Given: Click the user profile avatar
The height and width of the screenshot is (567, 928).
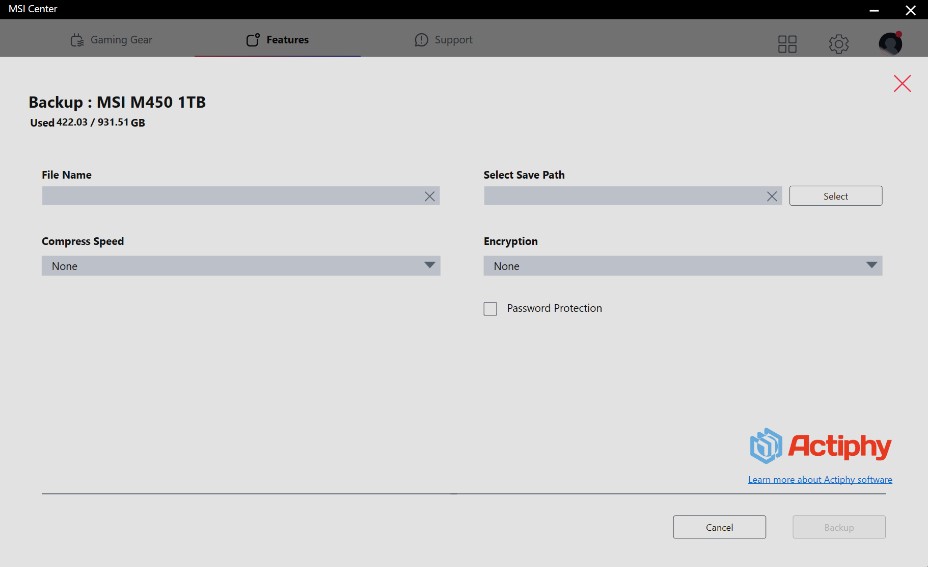Looking at the screenshot, I should point(889,43).
